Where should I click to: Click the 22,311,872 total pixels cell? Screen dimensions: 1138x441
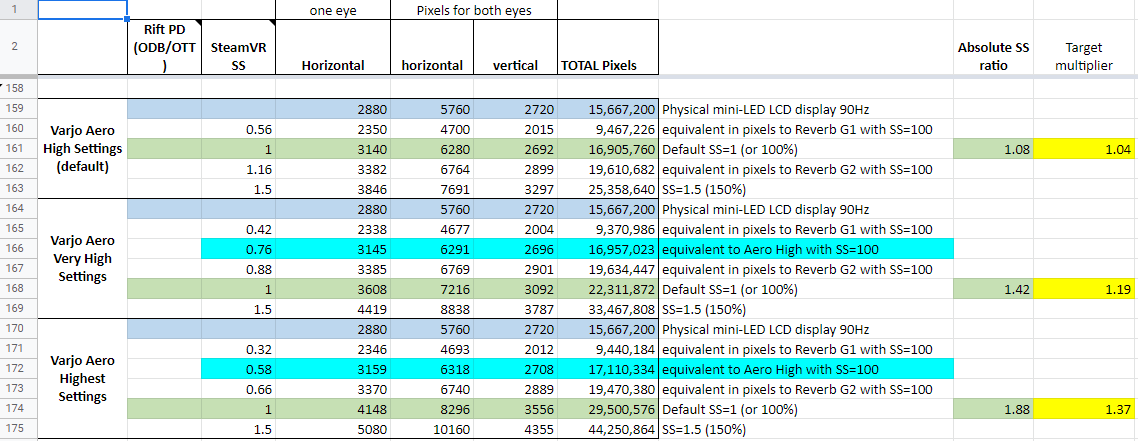[x=607, y=289]
